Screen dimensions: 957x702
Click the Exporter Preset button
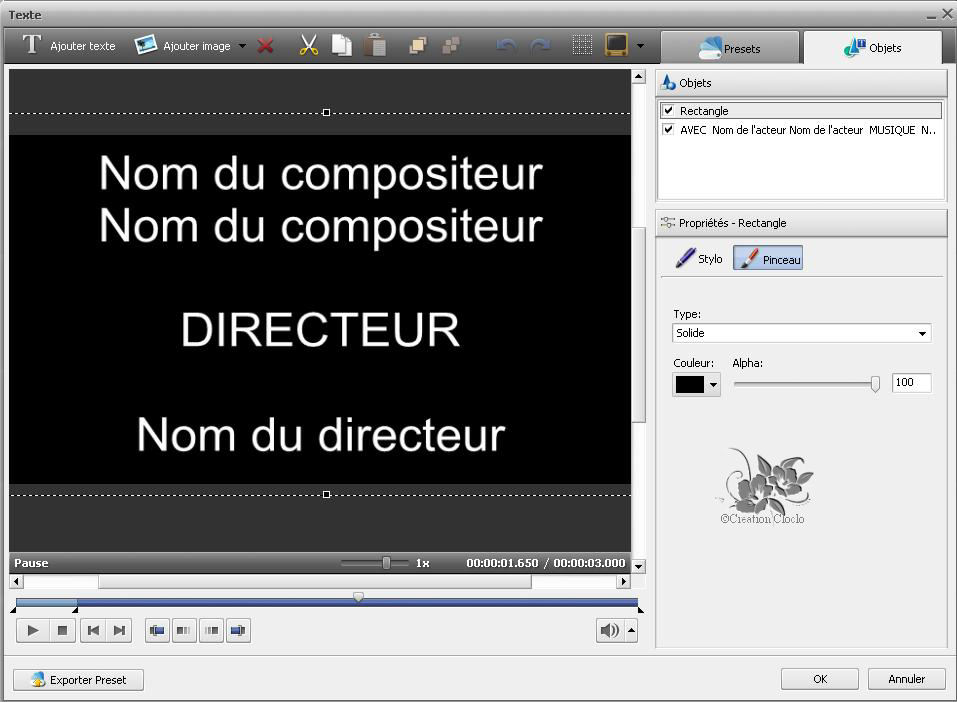point(78,680)
